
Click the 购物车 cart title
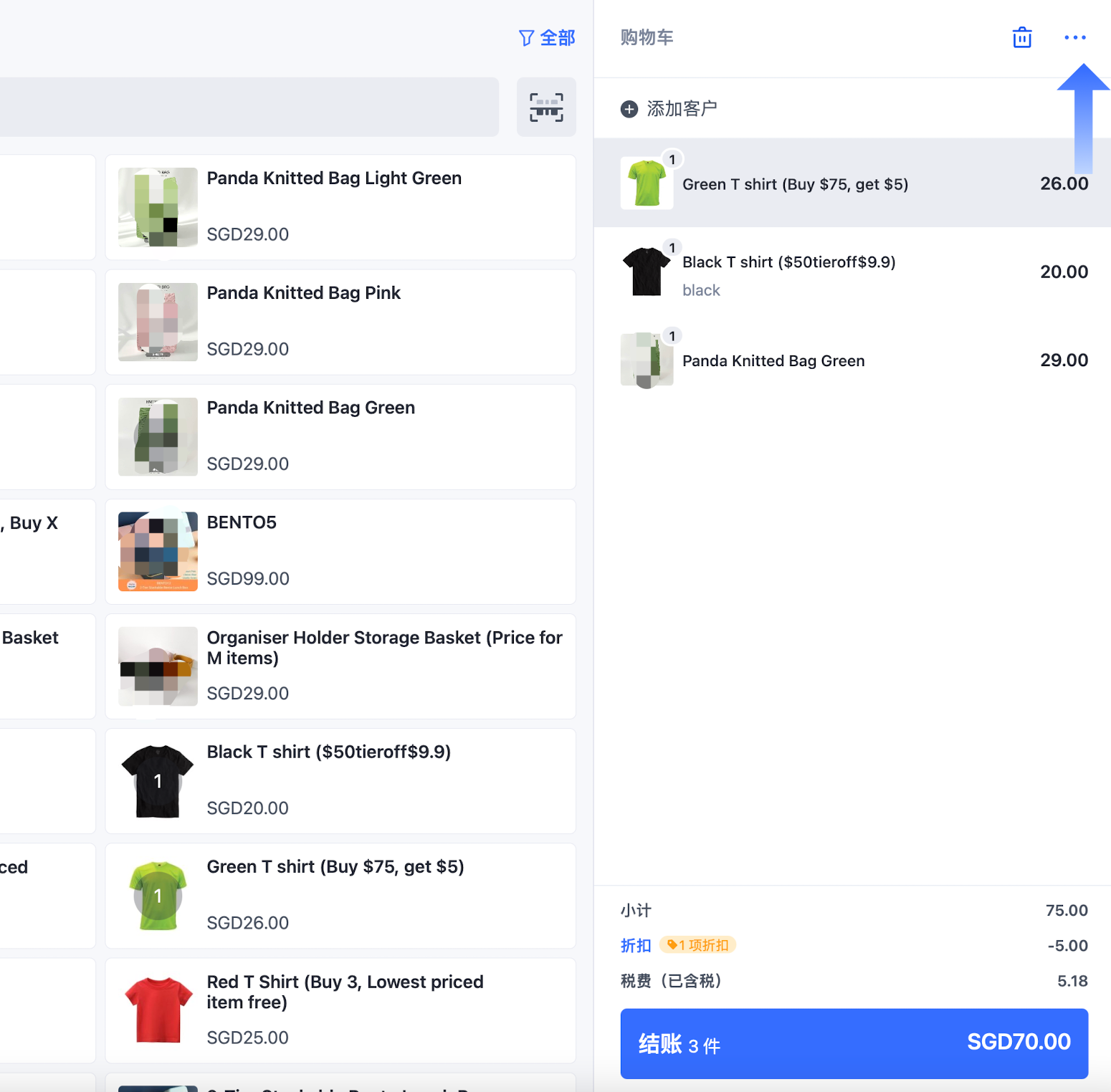(647, 37)
